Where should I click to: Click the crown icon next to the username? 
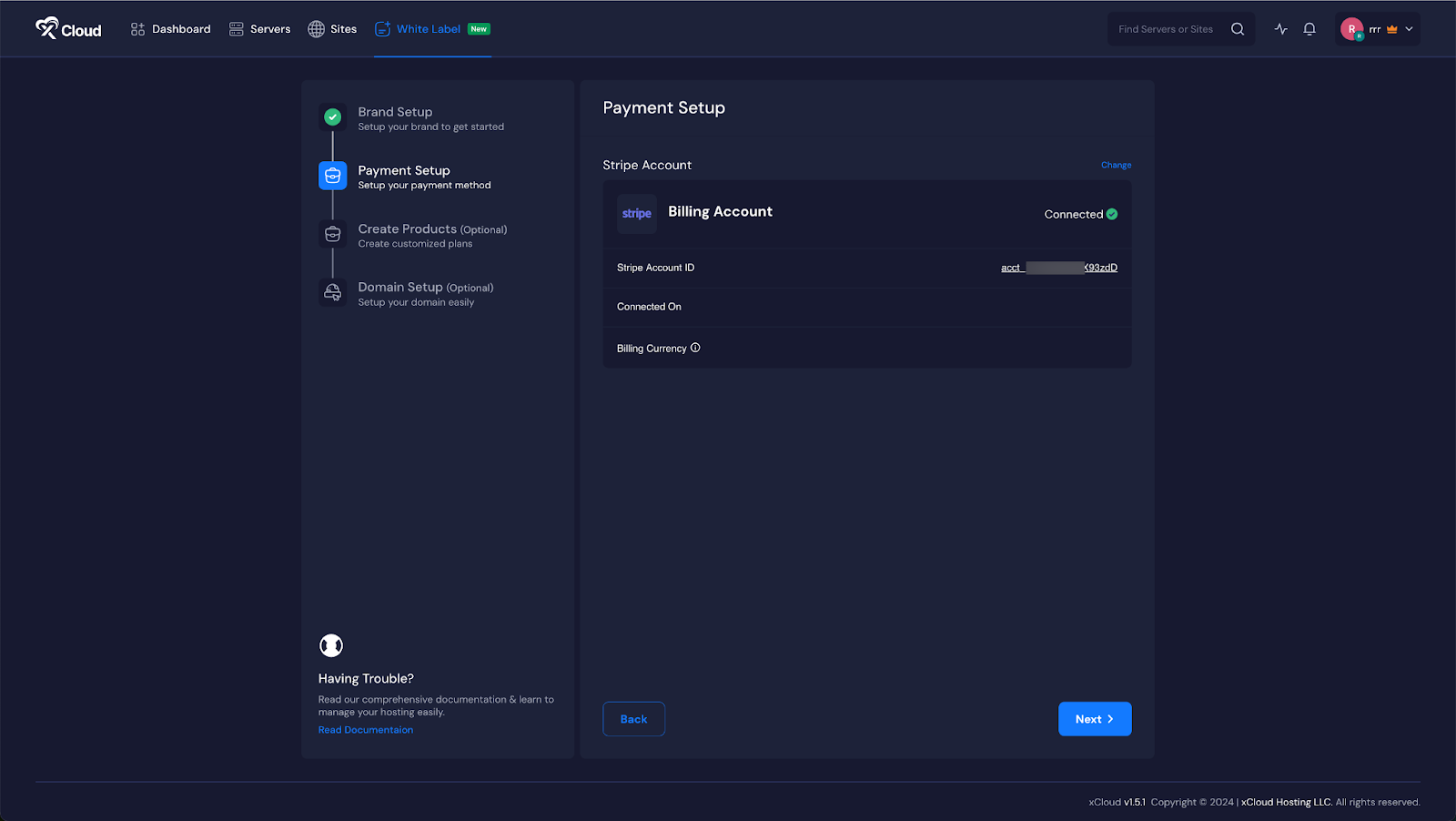[1391, 28]
